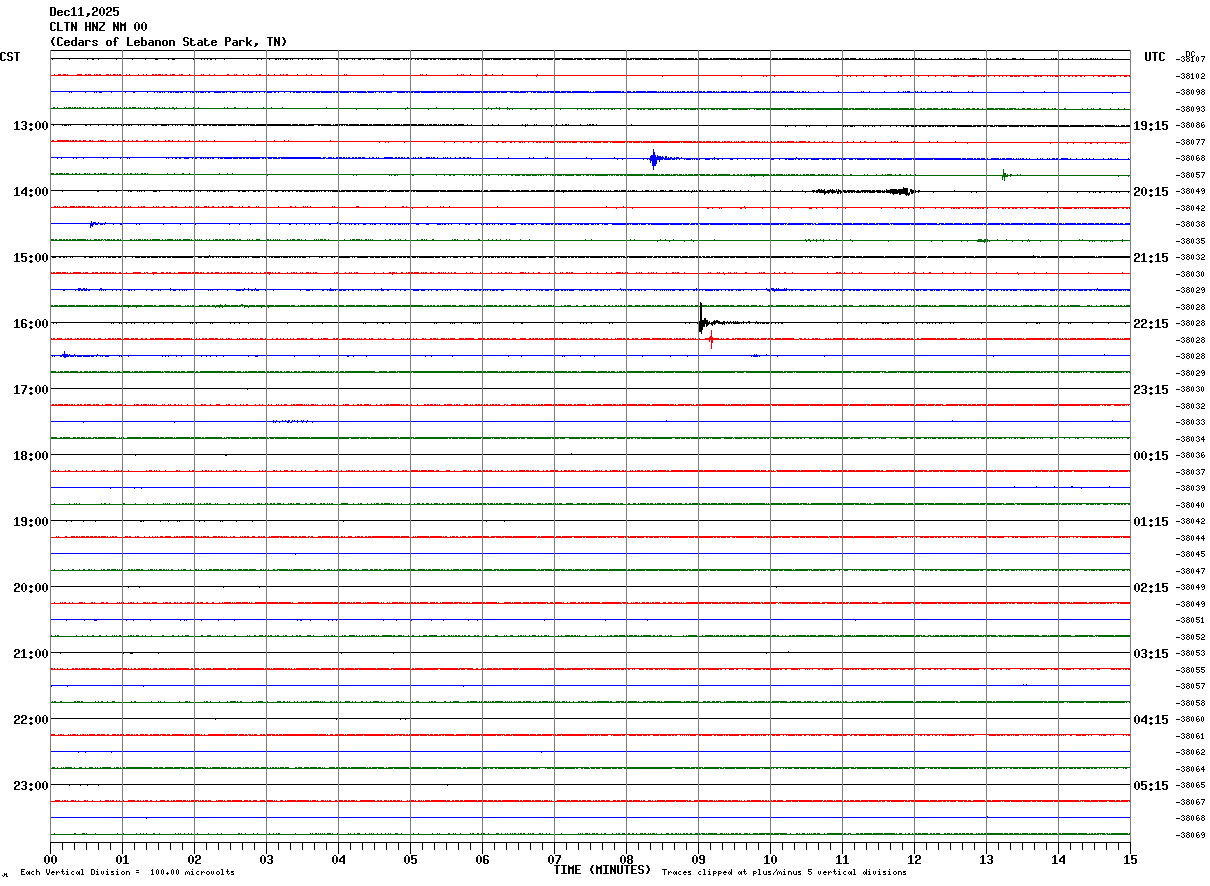Click the '15:00' CST time label
The width and height of the screenshot is (1210, 886).
(x=30, y=258)
